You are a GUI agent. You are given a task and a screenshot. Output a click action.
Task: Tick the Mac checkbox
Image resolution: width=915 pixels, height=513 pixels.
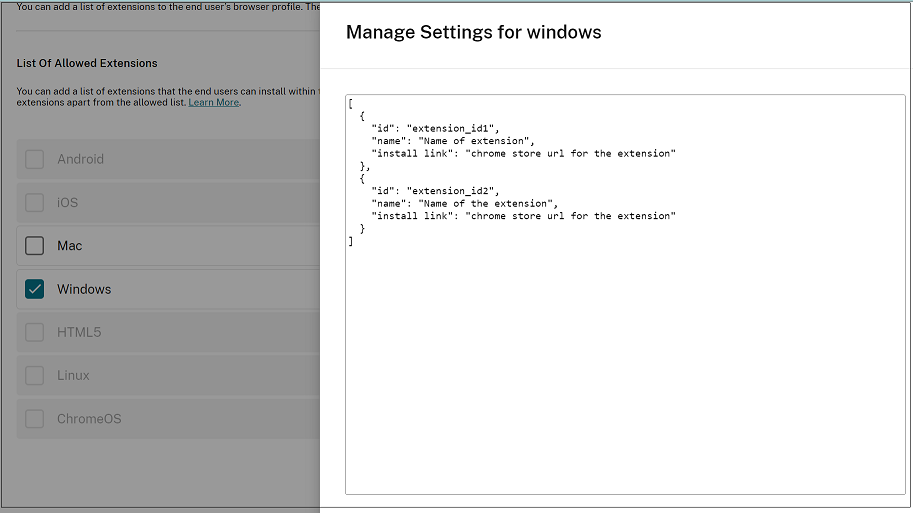(x=35, y=246)
